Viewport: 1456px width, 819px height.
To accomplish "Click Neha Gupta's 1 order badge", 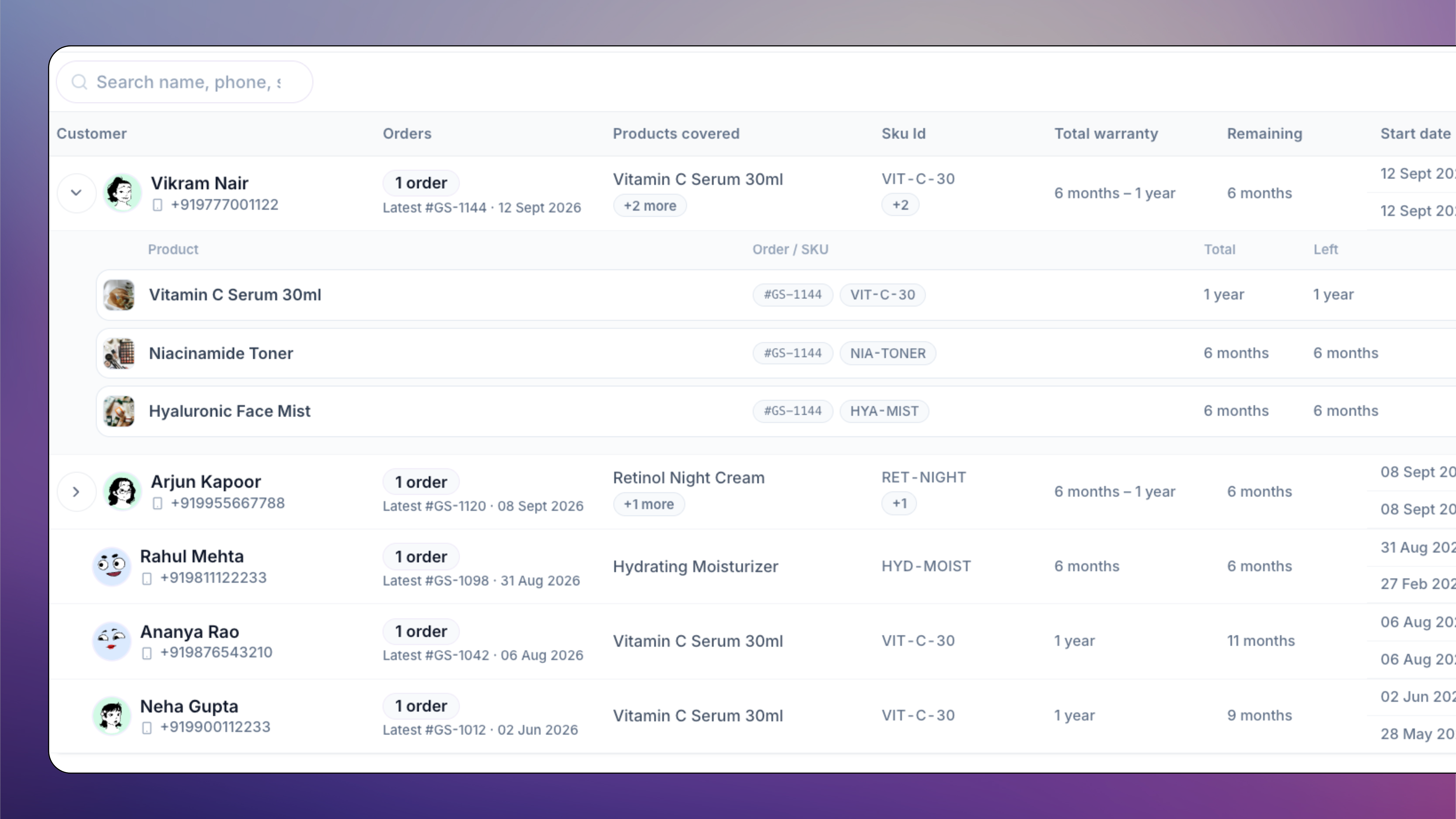I will coord(421,706).
